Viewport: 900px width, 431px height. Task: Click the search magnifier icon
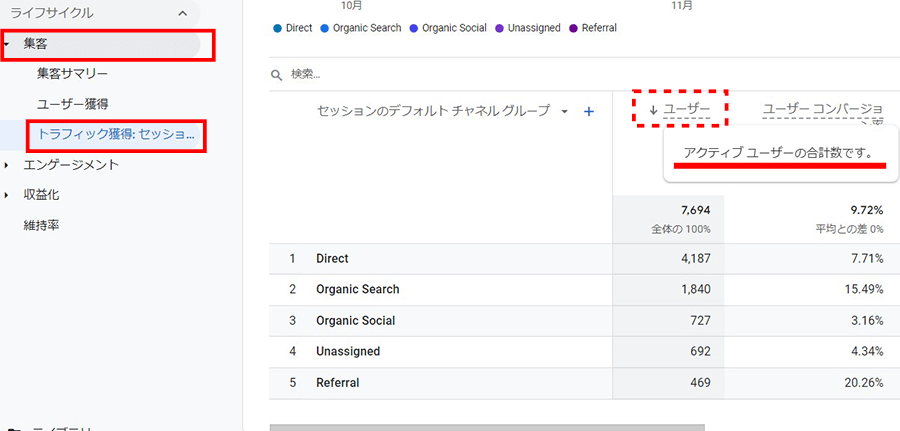276,74
